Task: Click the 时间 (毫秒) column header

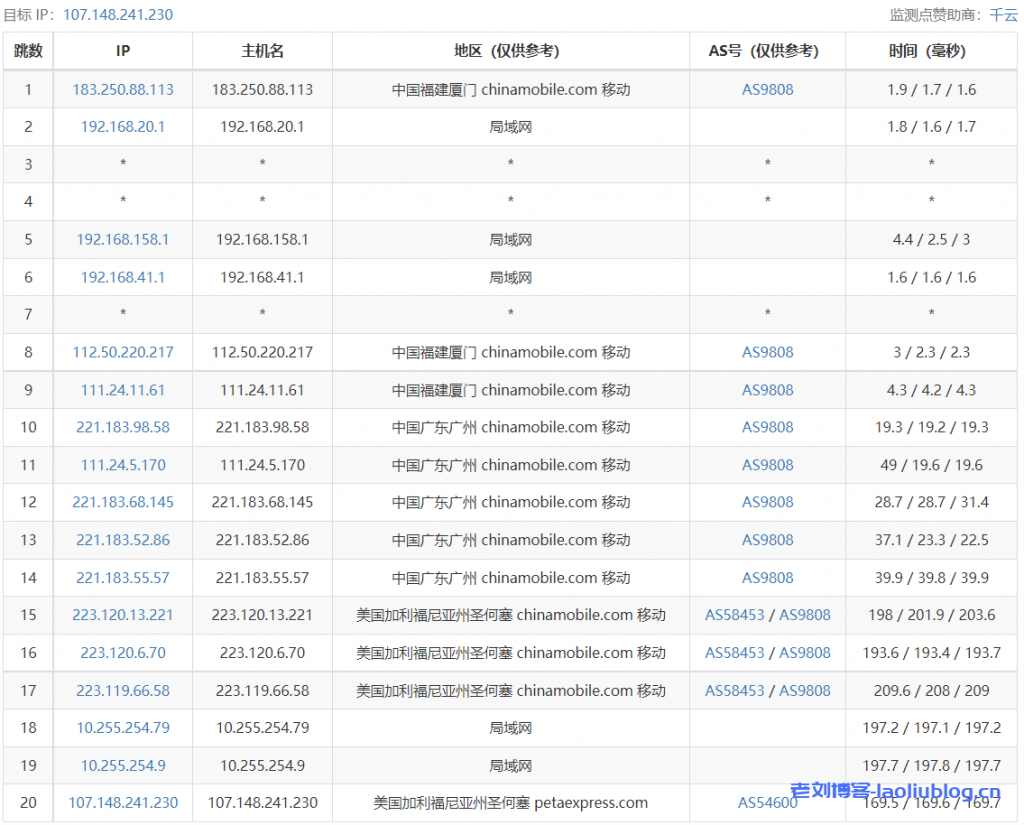Action: [931, 51]
